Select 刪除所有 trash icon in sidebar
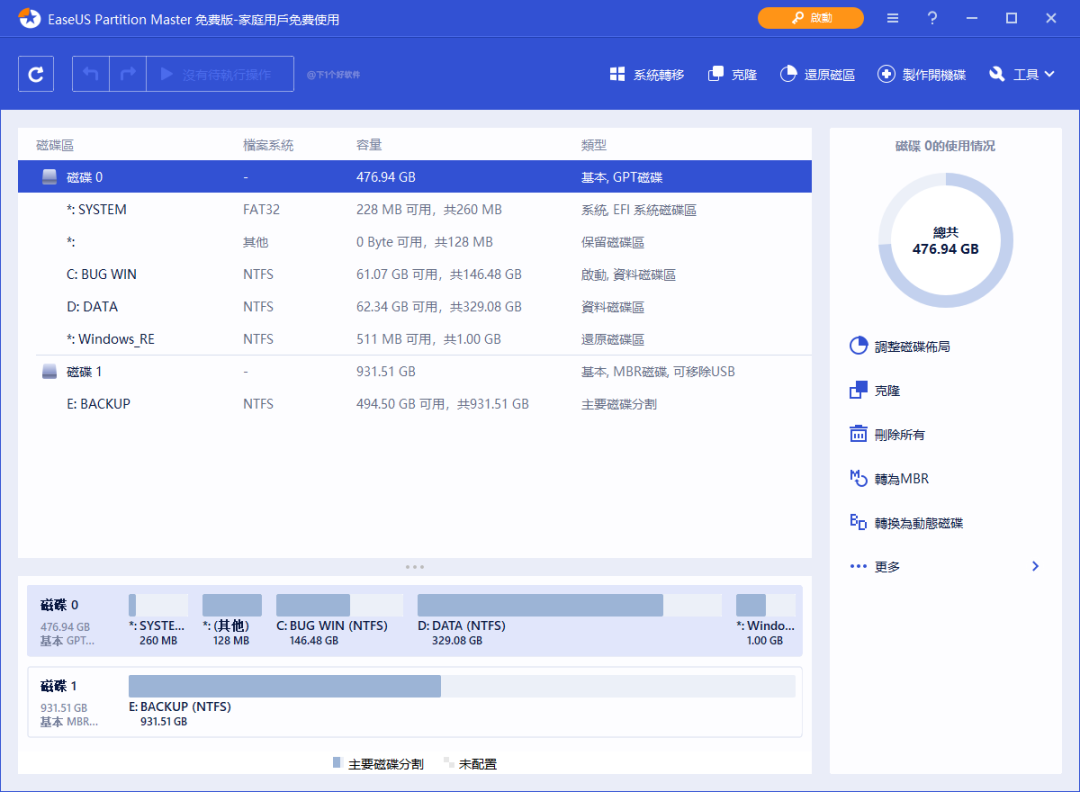The height and width of the screenshot is (792, 1080). pyautogui.click(x=858, y=434)
